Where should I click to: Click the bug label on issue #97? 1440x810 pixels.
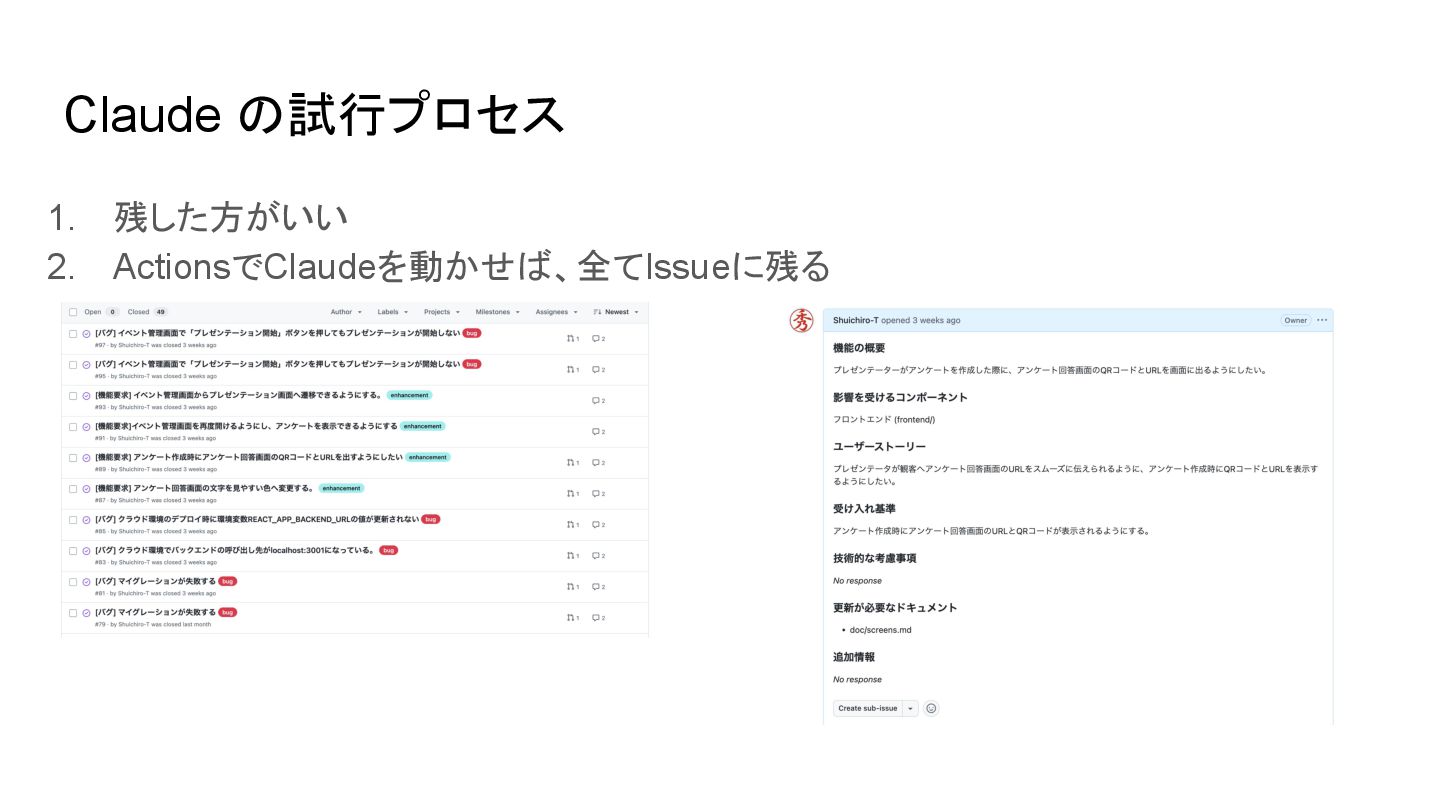[472, 333]
